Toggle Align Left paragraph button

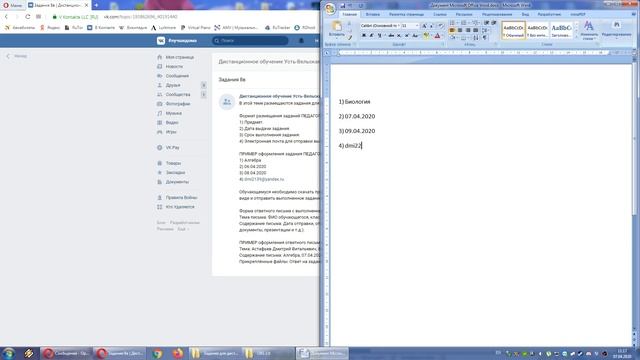click(452, 30)
